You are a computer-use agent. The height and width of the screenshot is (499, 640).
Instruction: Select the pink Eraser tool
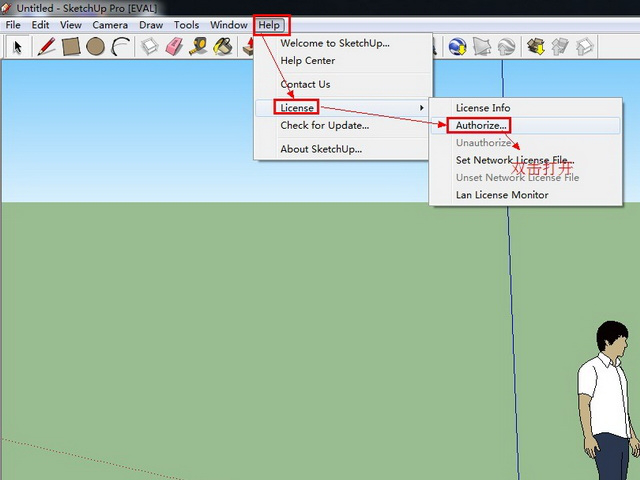pyautogui.click(x=174, y=47)
